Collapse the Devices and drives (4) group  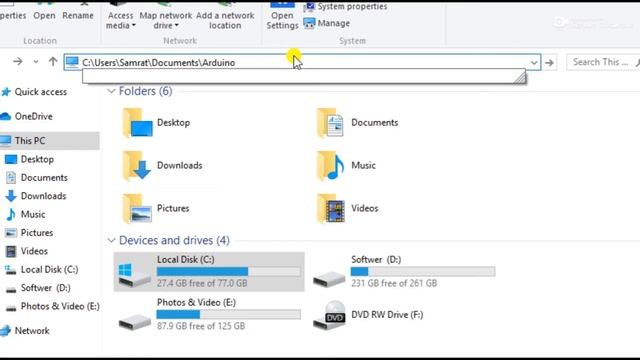click(111, 240)
